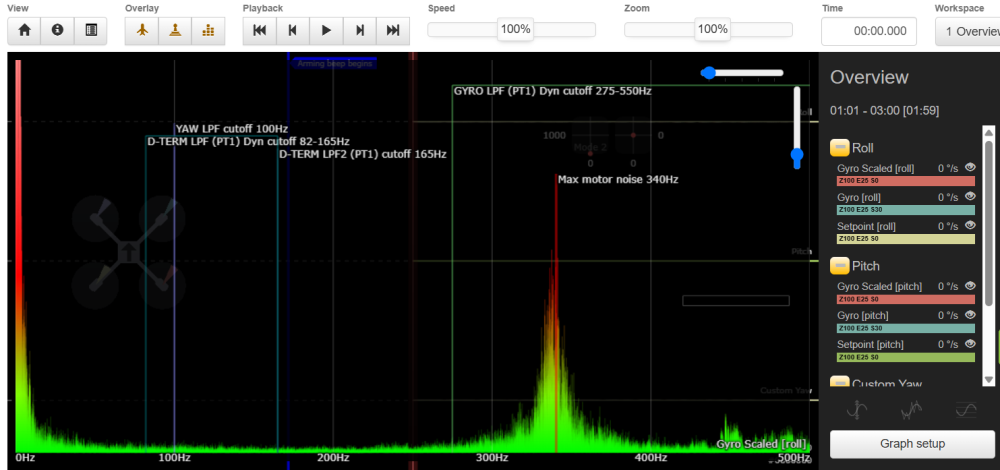Toggle the craft overlay airplane icon

[x=142, y=30]
